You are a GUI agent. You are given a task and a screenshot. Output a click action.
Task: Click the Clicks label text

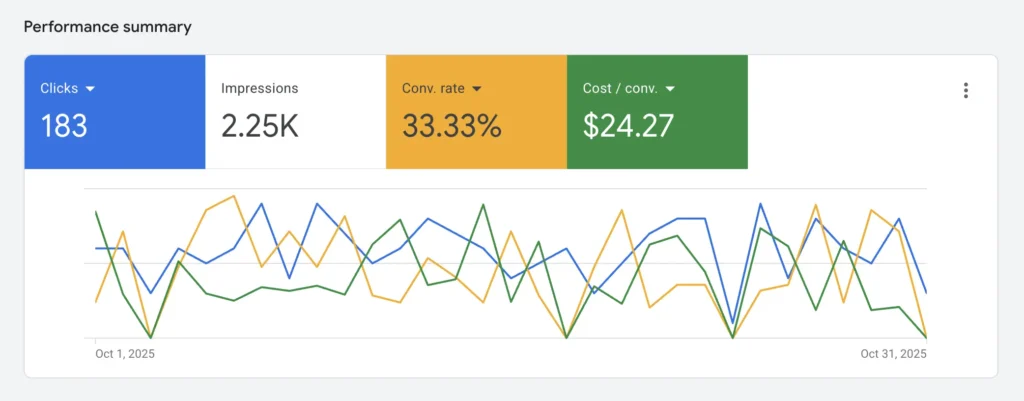(59, 88)
